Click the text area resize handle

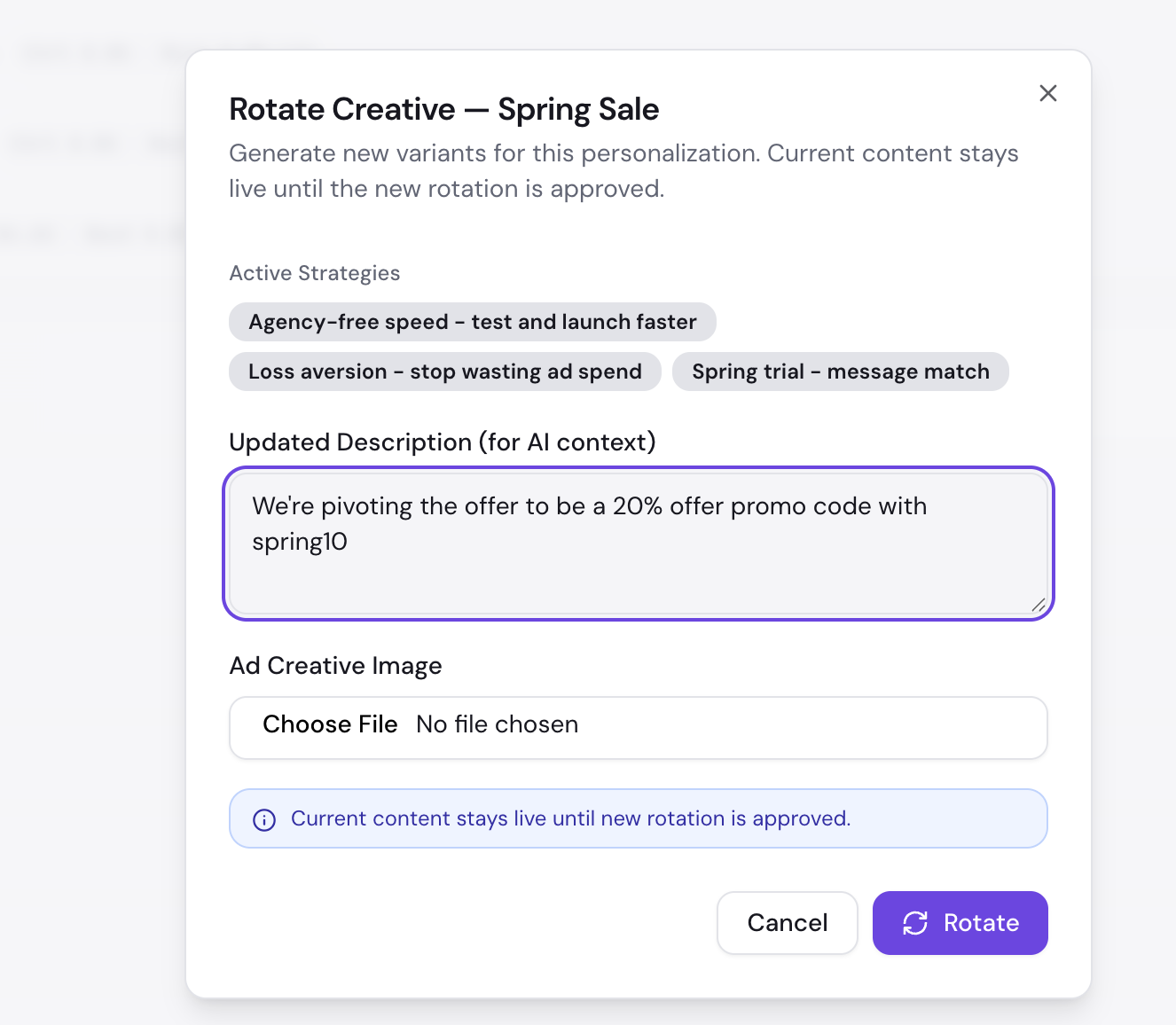[1037, 605]
